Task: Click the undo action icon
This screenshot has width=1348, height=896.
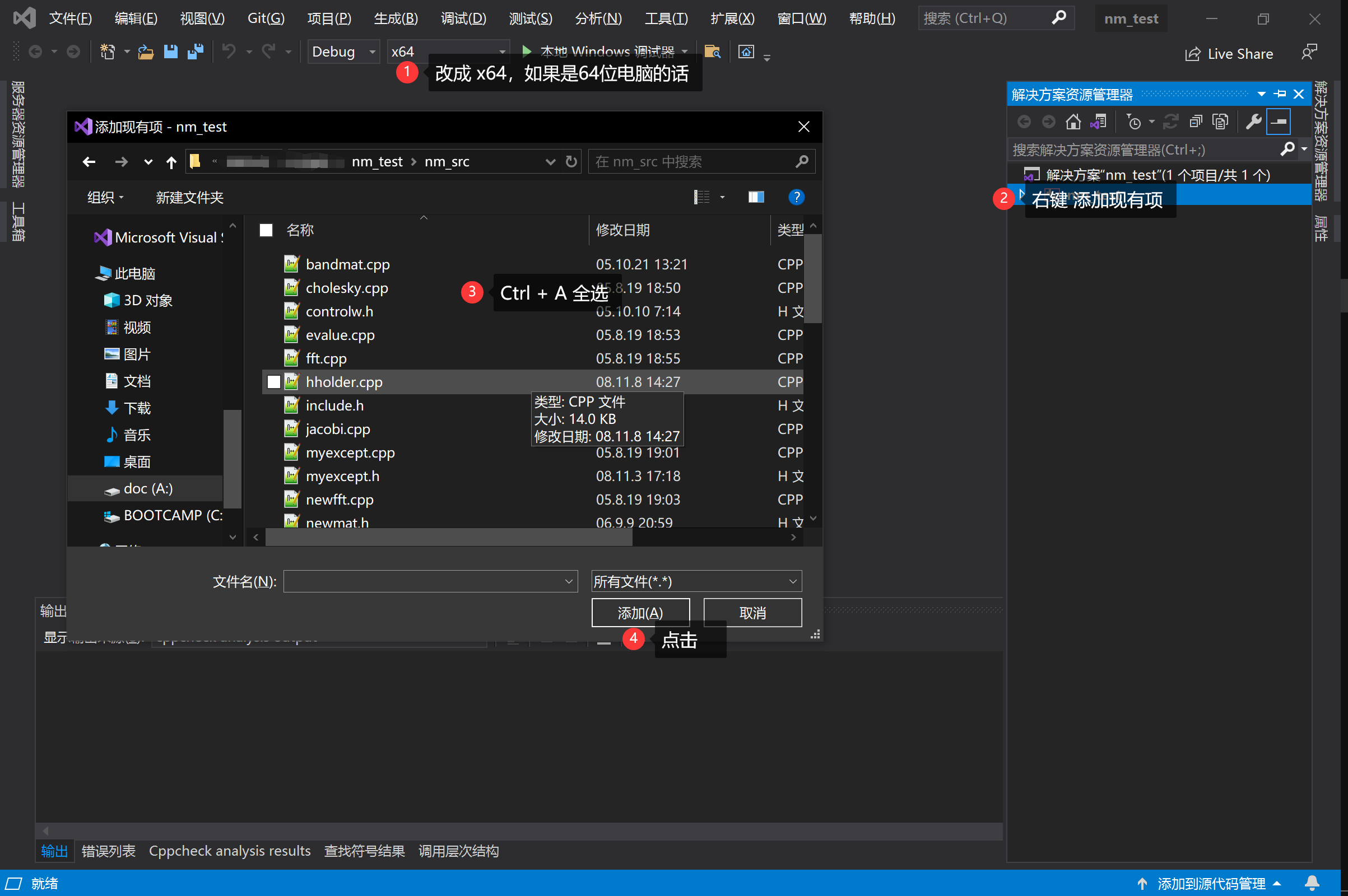Action: pos(228,52)
